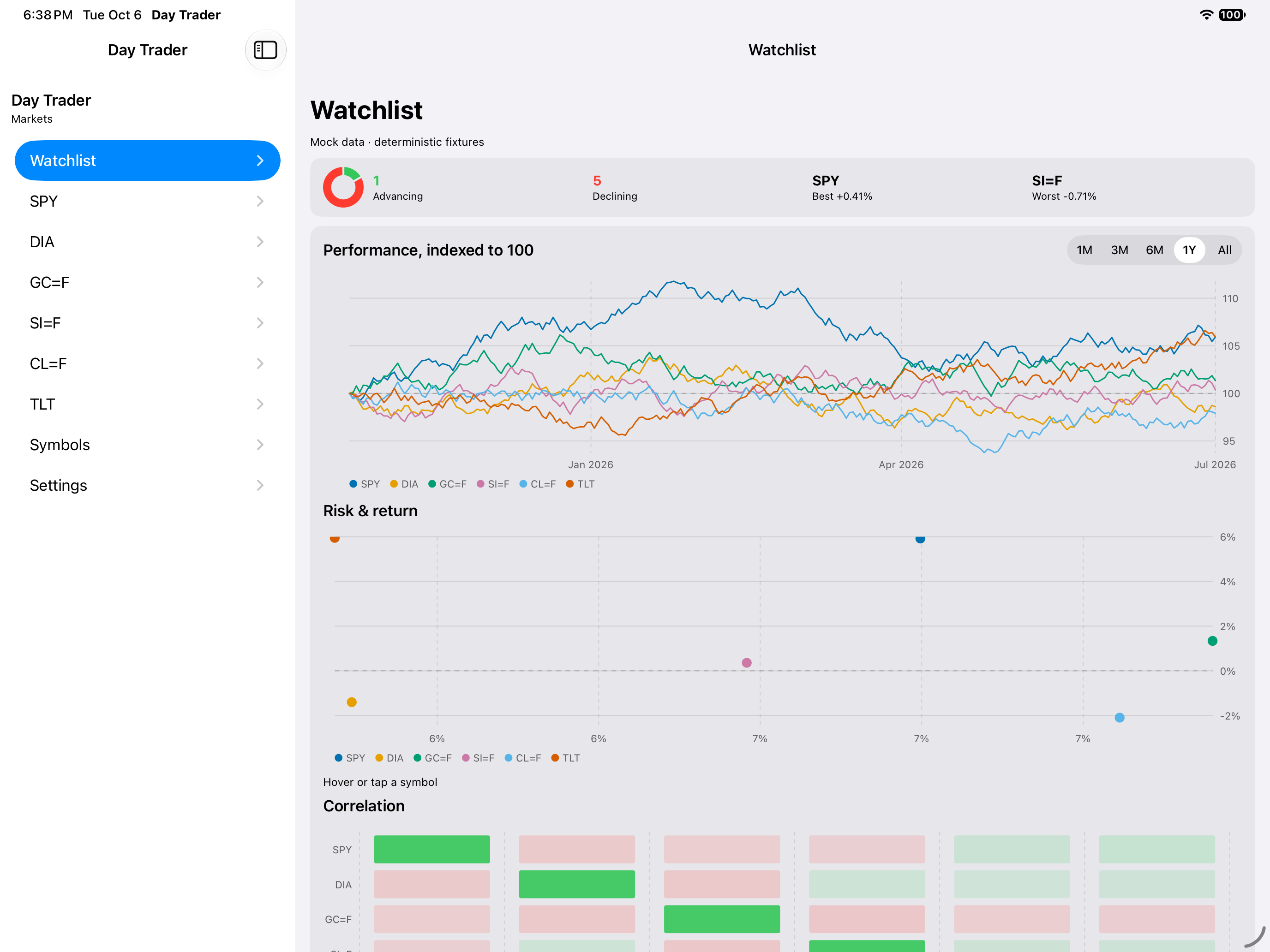The height and width of the screenshot is (952, 1270).
Task: Open the Watchlist sidebar item
Action: point(148,161)
